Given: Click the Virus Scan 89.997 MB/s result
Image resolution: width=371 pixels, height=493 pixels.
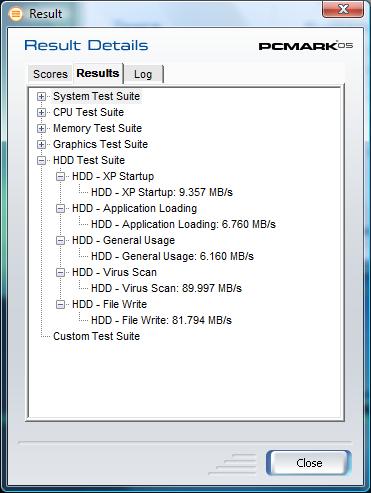Looking at the screenshot, I should point(166,288).
